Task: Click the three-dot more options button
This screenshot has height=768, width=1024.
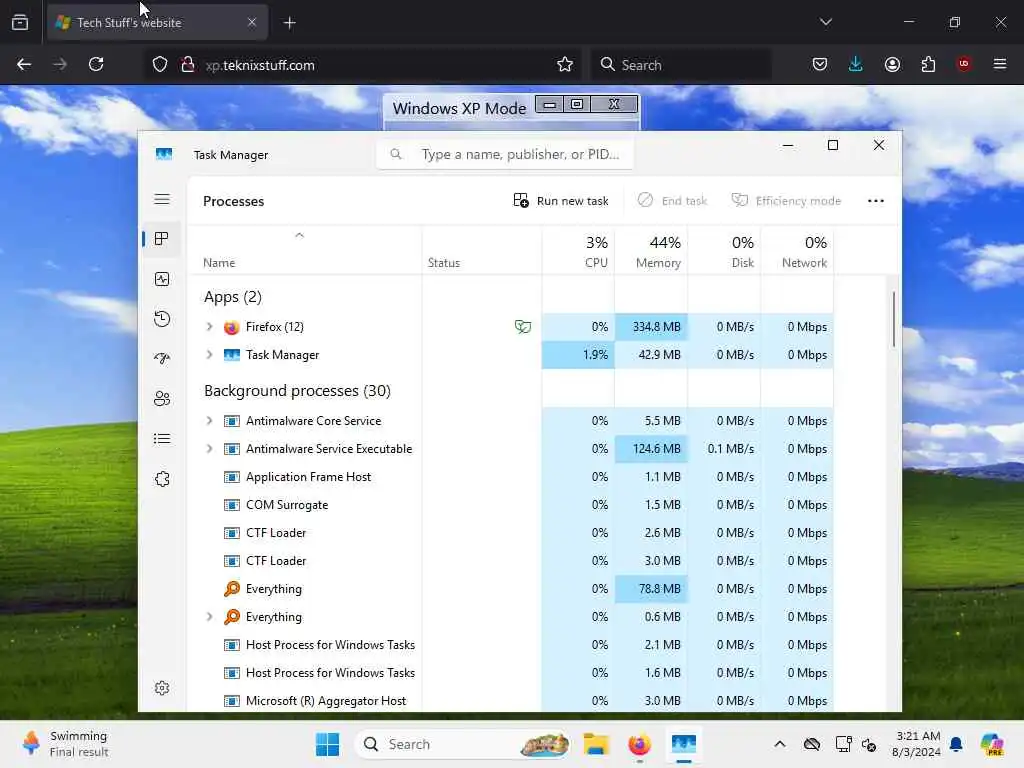Action: (x=876, y=201)
